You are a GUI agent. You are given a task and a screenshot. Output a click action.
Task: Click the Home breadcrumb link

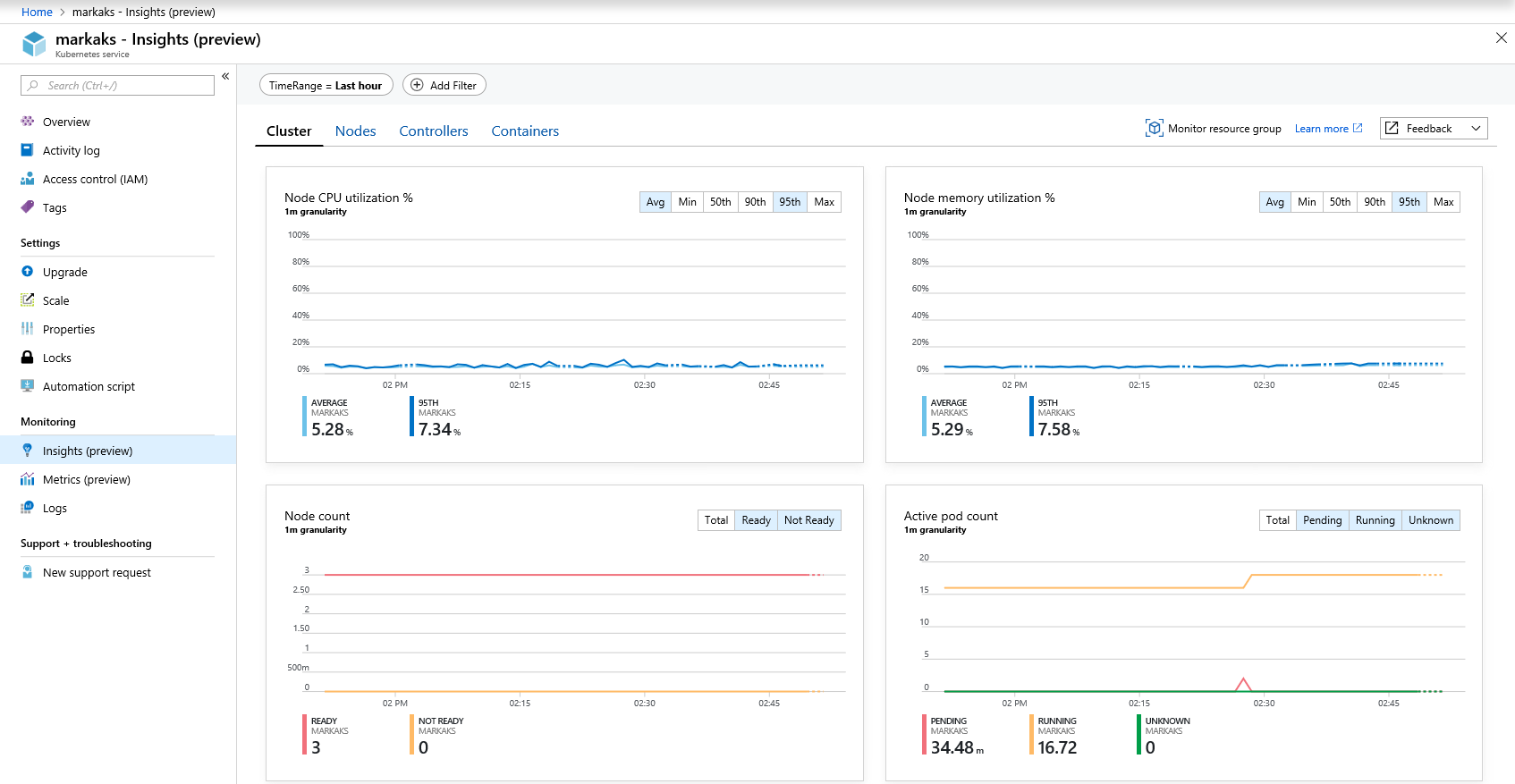[37, 12]
